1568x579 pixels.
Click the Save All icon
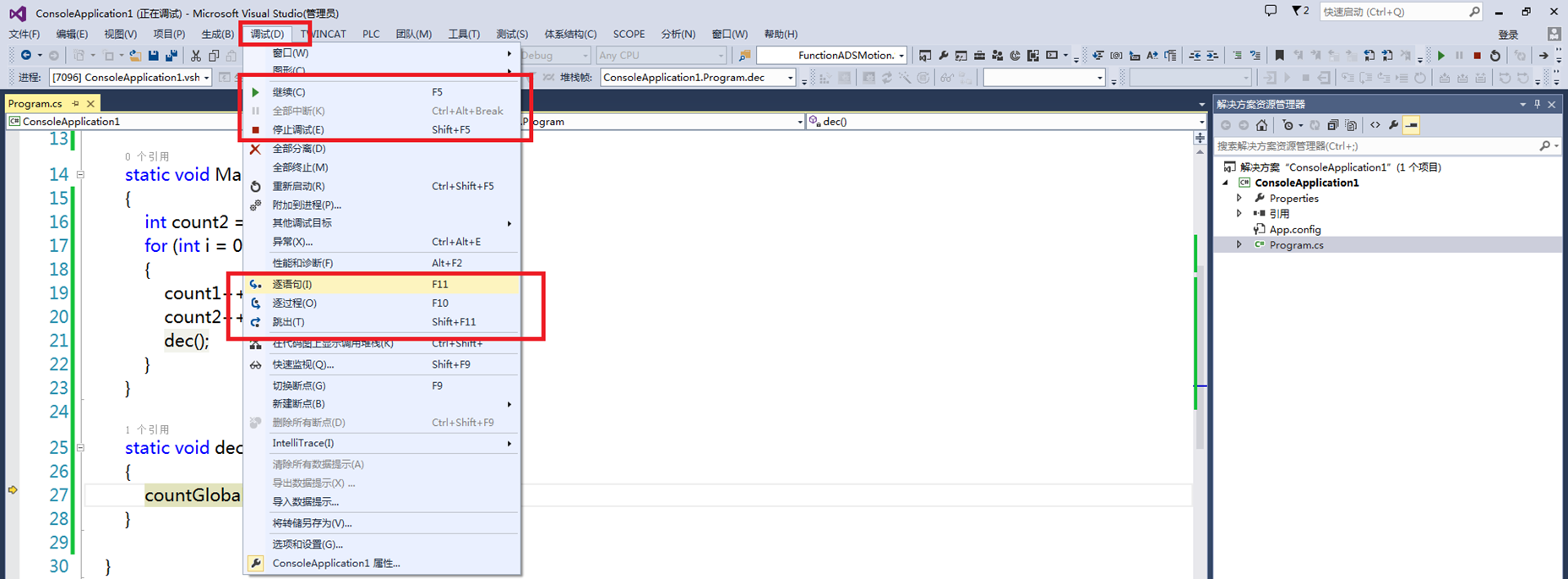[x=171, y=56]
